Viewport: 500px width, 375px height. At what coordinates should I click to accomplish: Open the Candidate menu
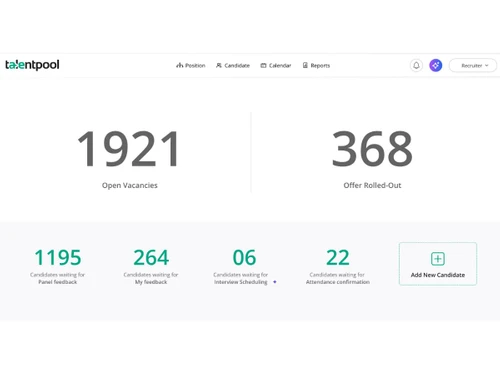pos(233,65)
